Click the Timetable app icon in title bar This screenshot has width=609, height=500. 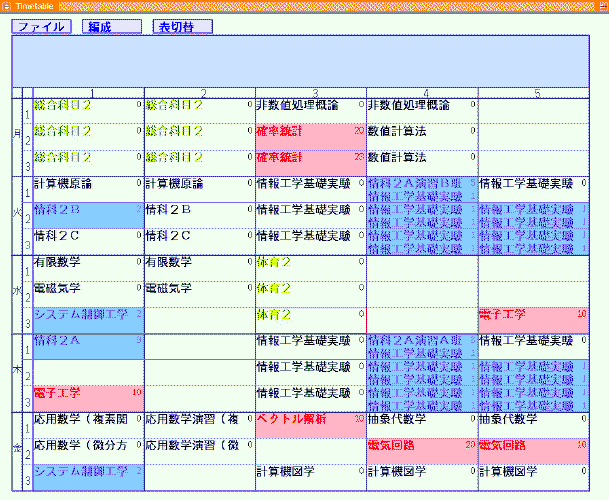7,6
